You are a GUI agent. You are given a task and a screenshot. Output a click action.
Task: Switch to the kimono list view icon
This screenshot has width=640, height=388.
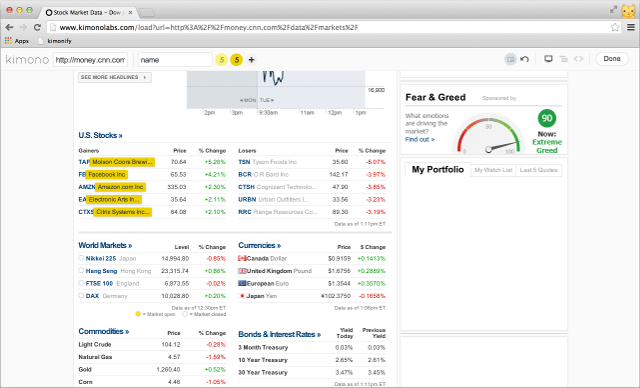click(x=564, y=59)
